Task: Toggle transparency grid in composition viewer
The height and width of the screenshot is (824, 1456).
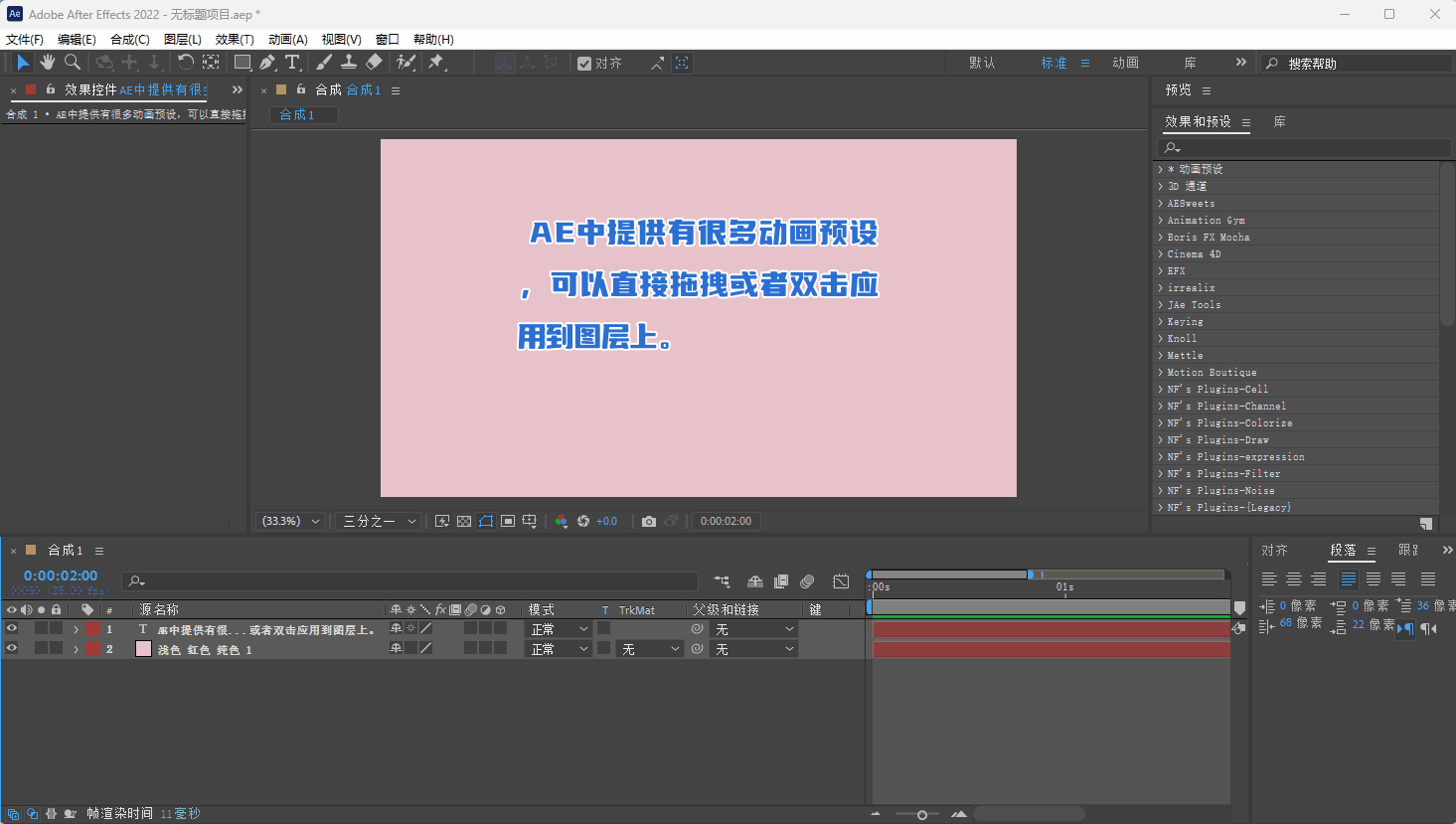Action: pyautogui.click(x=464, y=521)
